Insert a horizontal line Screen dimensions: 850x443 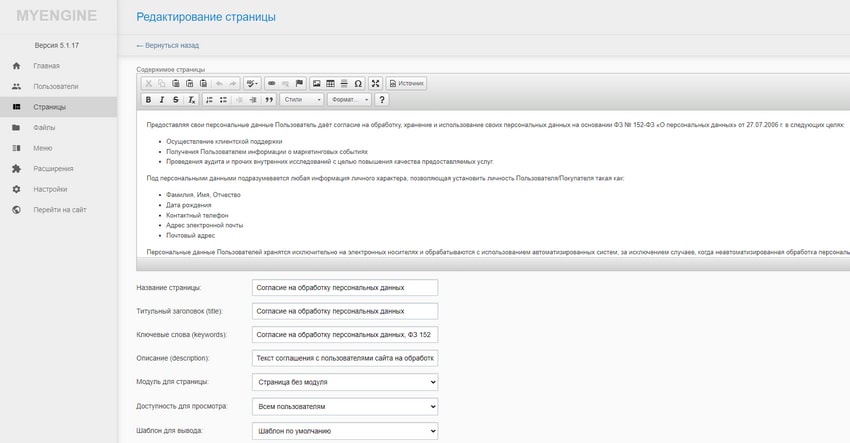344,84
